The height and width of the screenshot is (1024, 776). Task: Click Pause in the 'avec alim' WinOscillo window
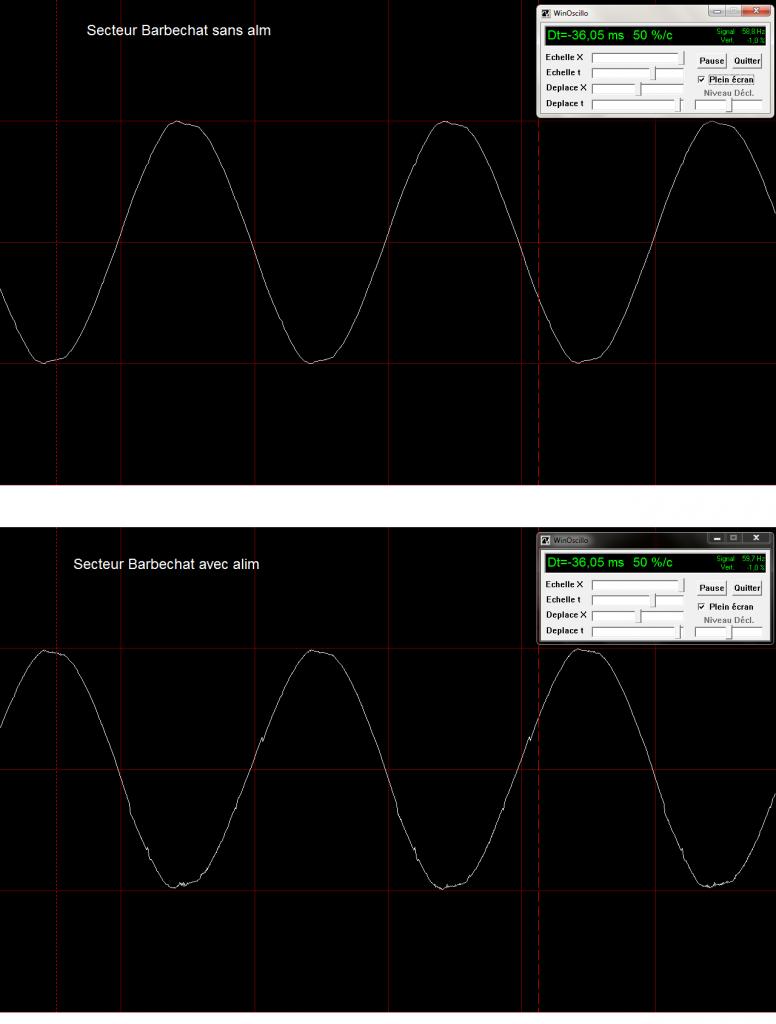(x=711, y=588)
